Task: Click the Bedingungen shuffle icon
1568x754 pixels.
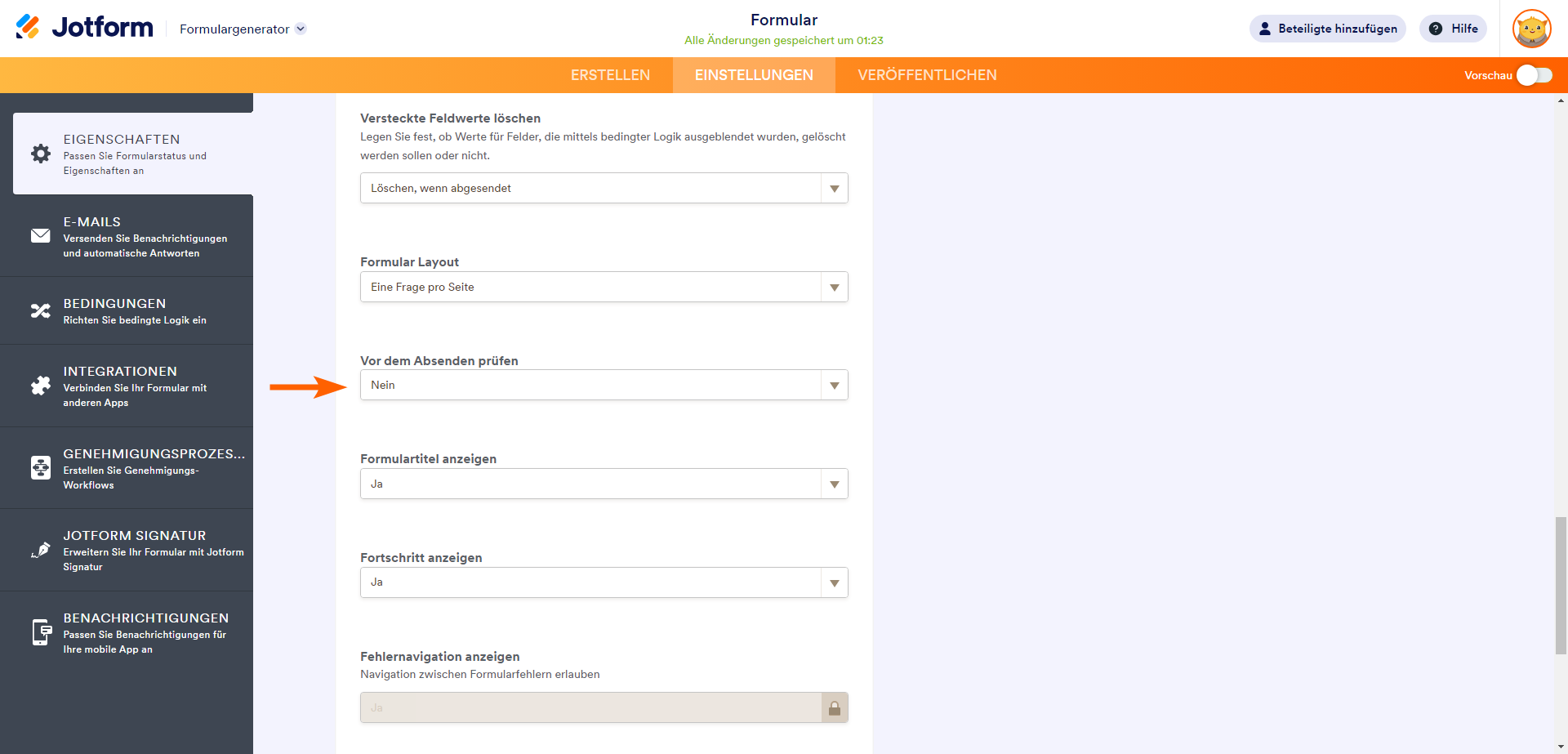Action: (x=41, y=311)
